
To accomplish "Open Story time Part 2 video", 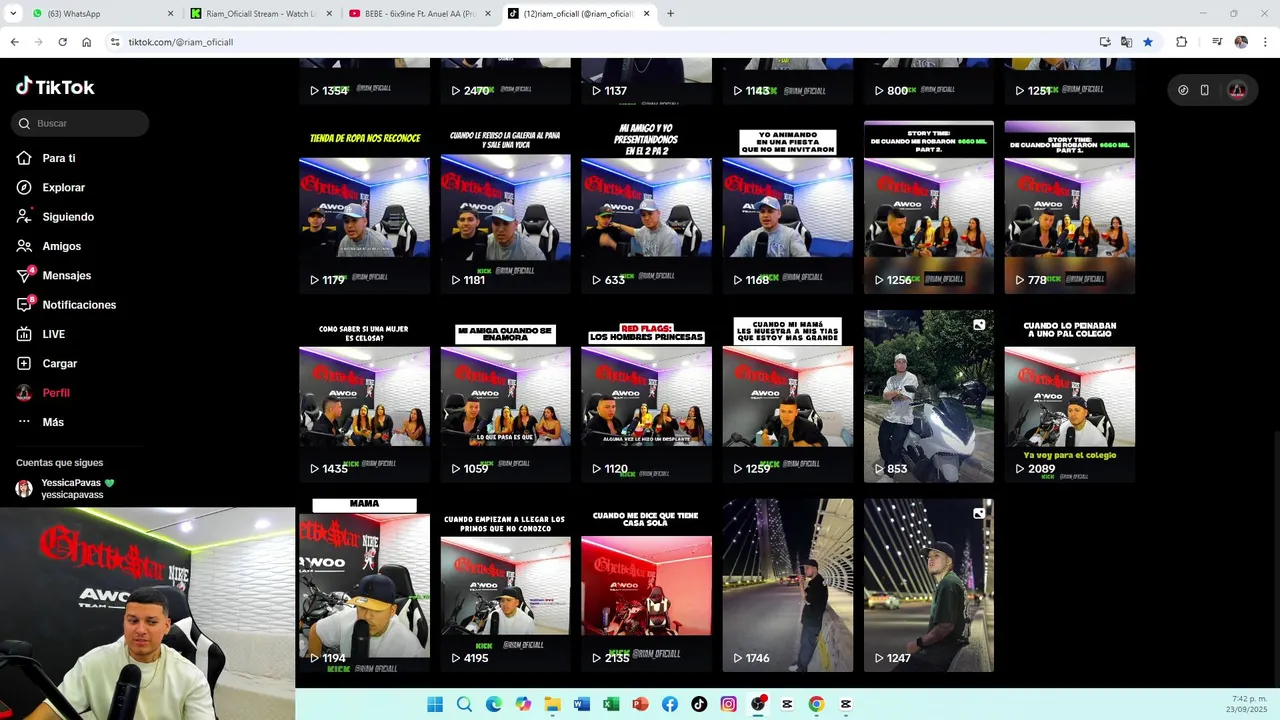I will pyautogui.click(x=929, y=208).
